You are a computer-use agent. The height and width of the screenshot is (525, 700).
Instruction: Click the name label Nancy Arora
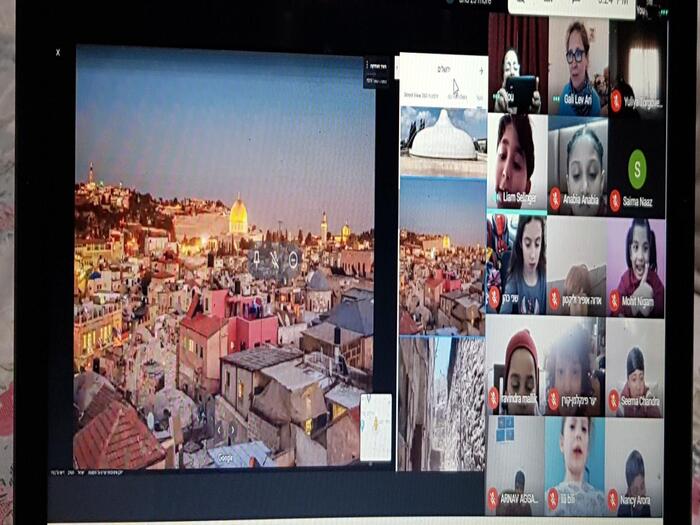[x=635, y=500]
